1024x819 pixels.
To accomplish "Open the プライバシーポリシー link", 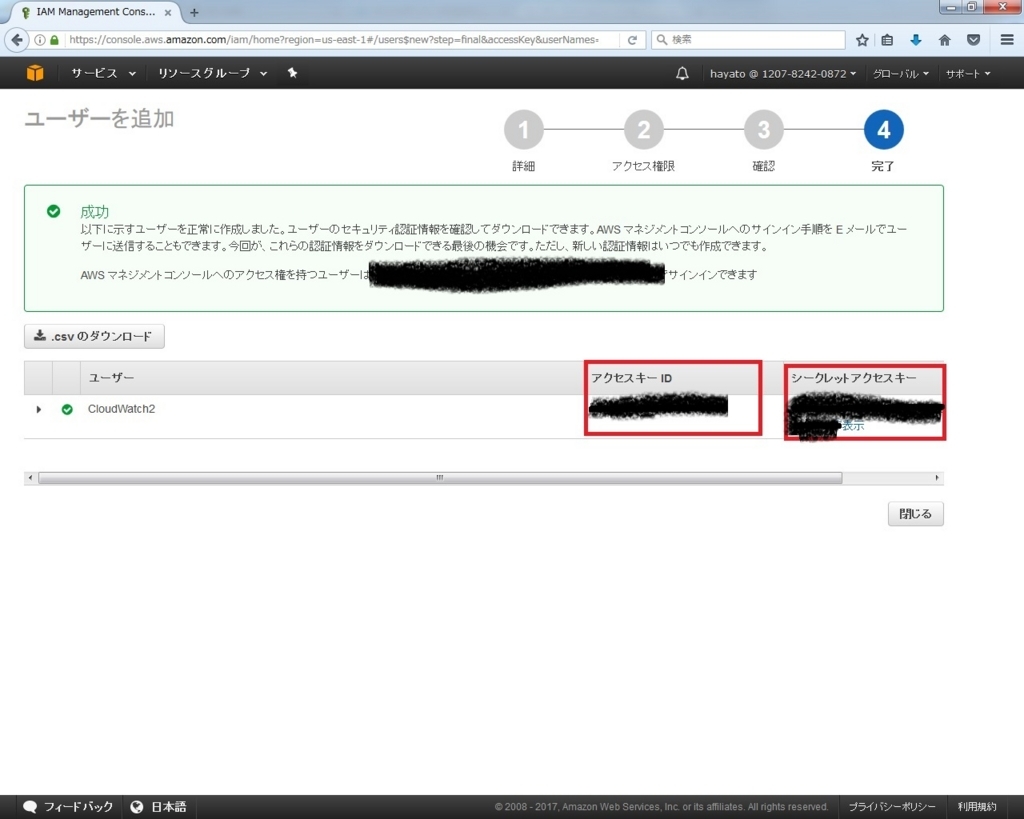I will [891, 807].
